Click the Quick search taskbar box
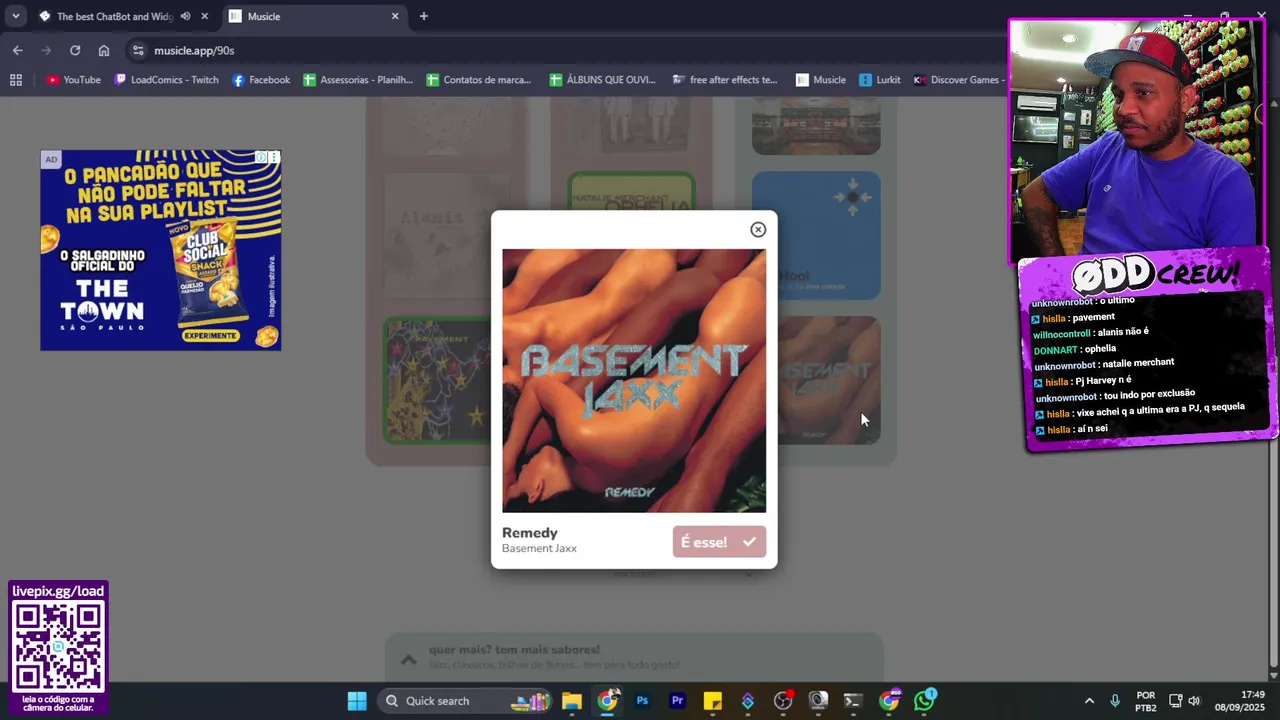The width and height of the screenshot is (1280, 720). click(x=466, y=701)
